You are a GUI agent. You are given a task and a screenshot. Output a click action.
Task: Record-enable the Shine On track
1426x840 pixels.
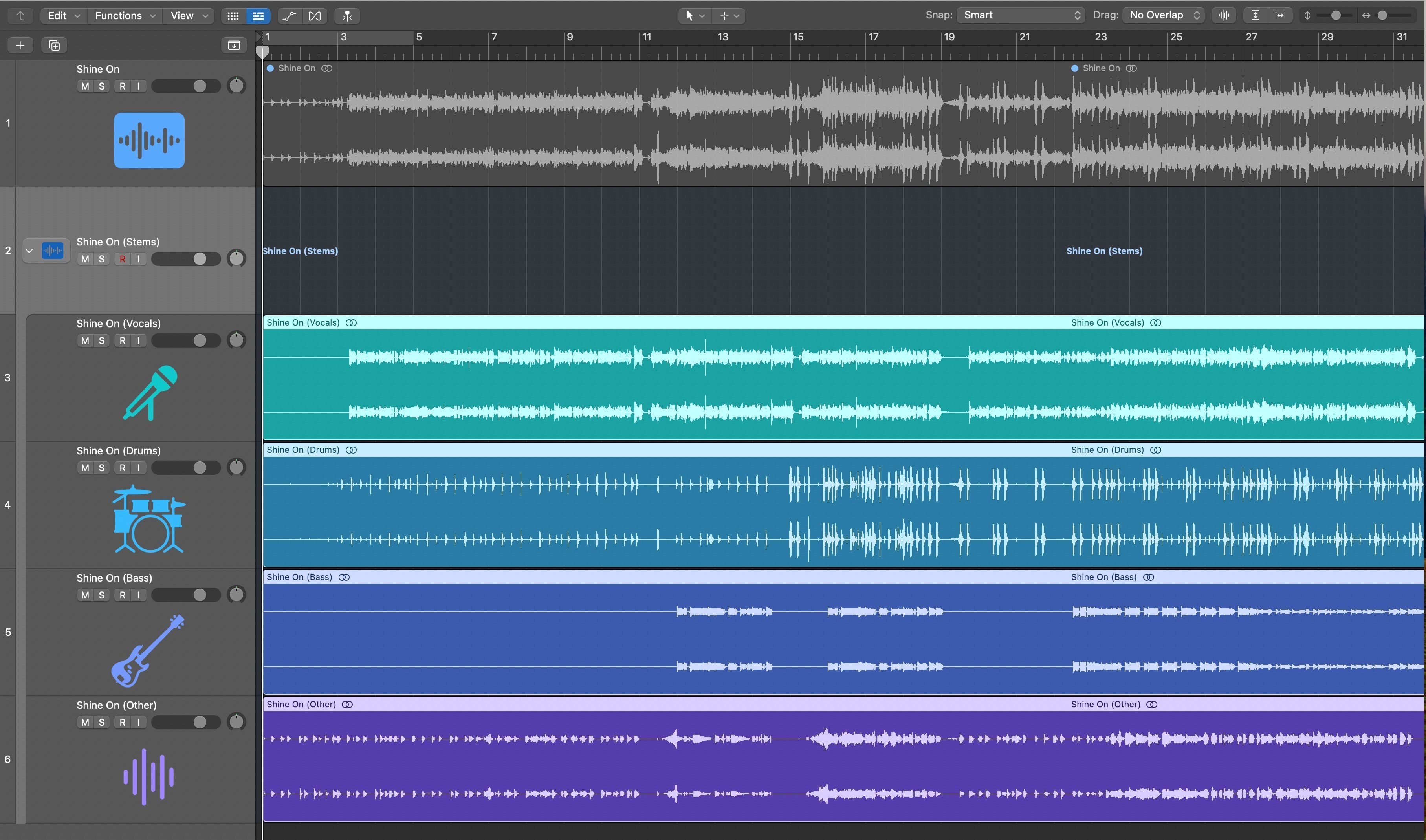(x=122, y=86)
